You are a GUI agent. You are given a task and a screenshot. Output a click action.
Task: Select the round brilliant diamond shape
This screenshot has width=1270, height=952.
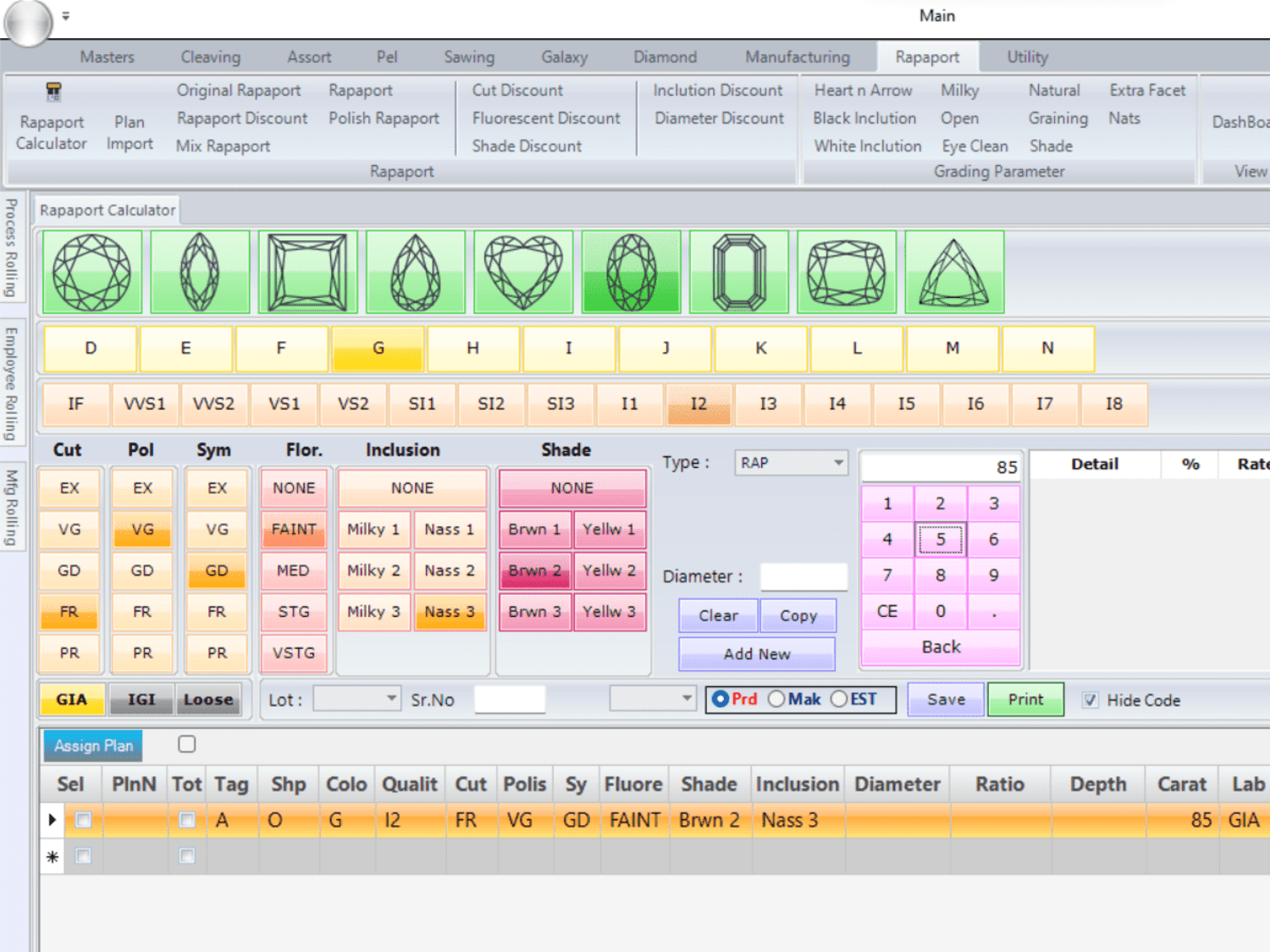(91, 272)
